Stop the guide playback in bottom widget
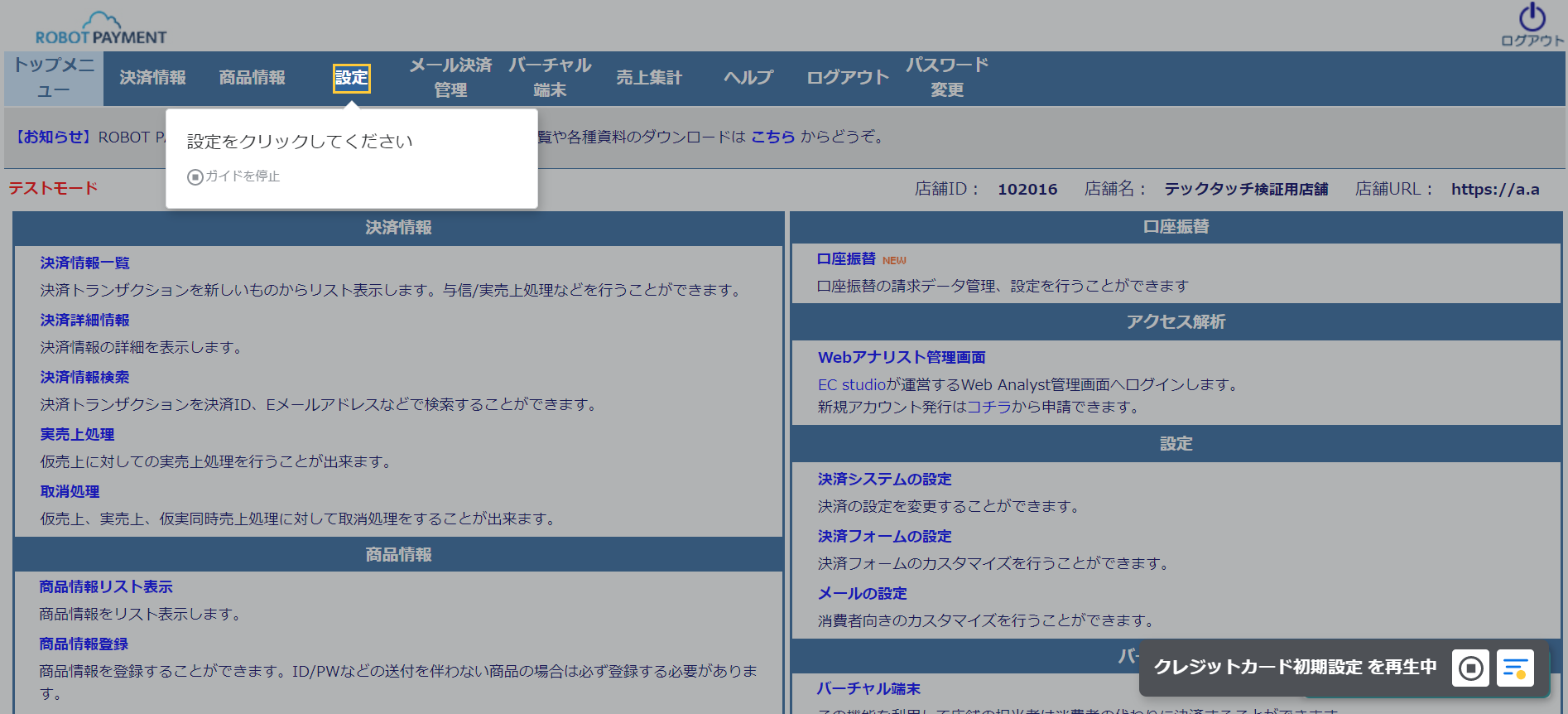The width and height of the screenshot is (1568, 714). (1470, 668)
